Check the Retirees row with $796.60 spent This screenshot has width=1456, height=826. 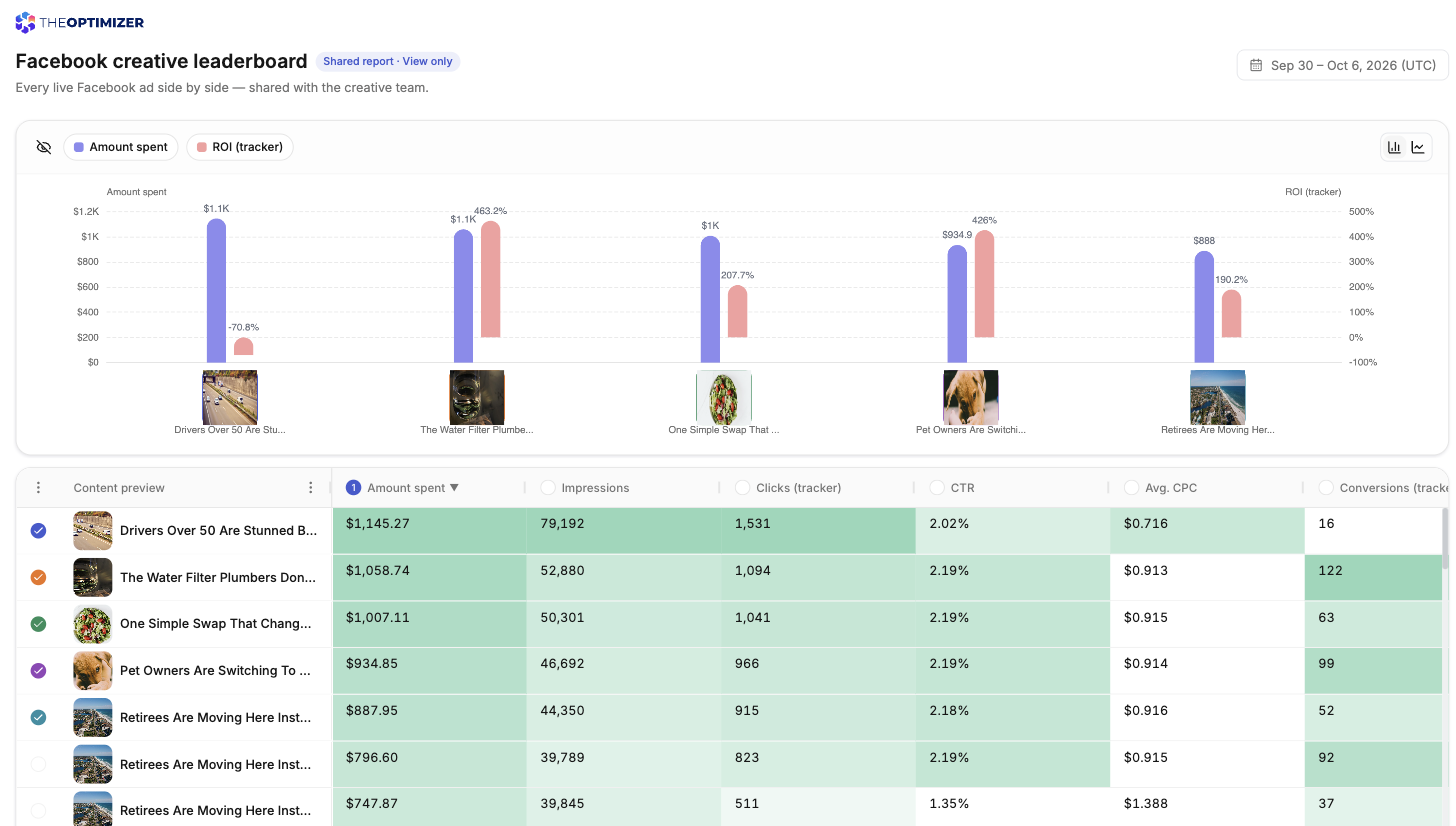tap(38, 764)
